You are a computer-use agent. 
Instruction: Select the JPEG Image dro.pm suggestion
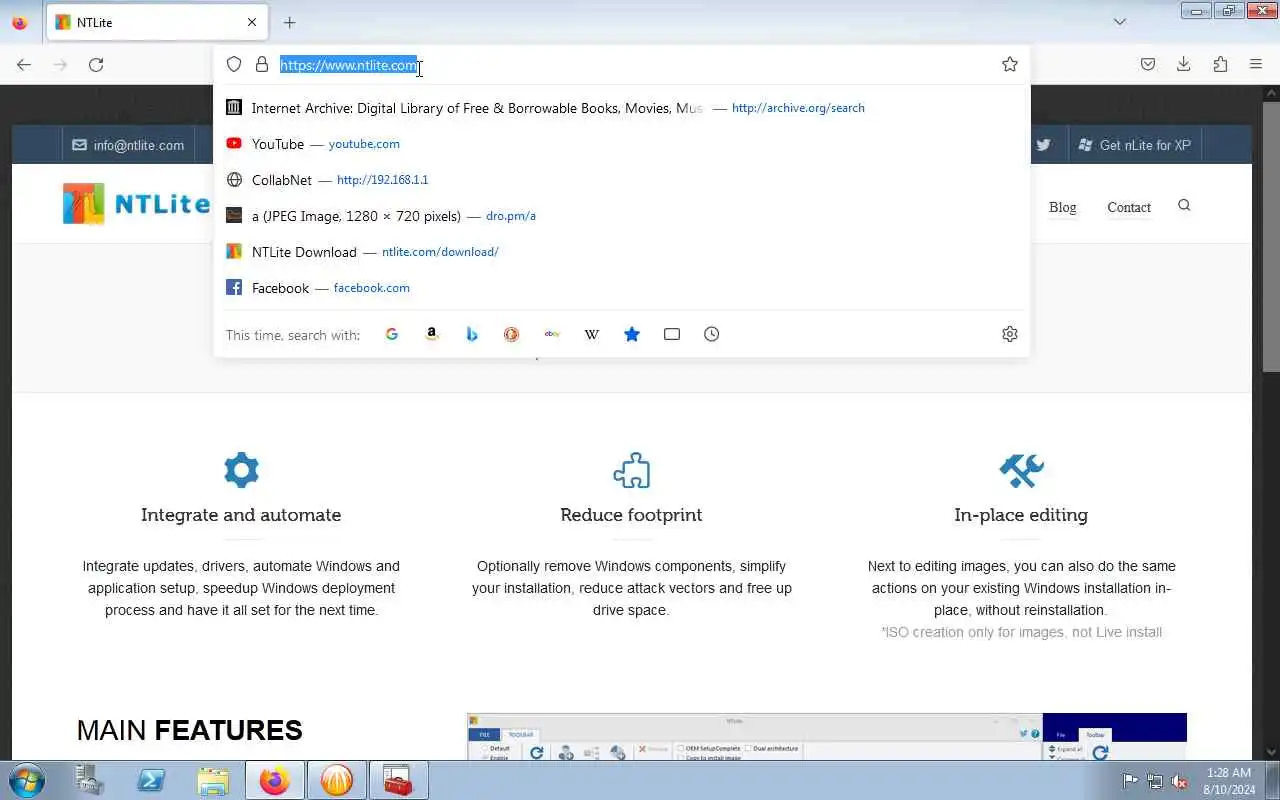(x=622, y=216)
